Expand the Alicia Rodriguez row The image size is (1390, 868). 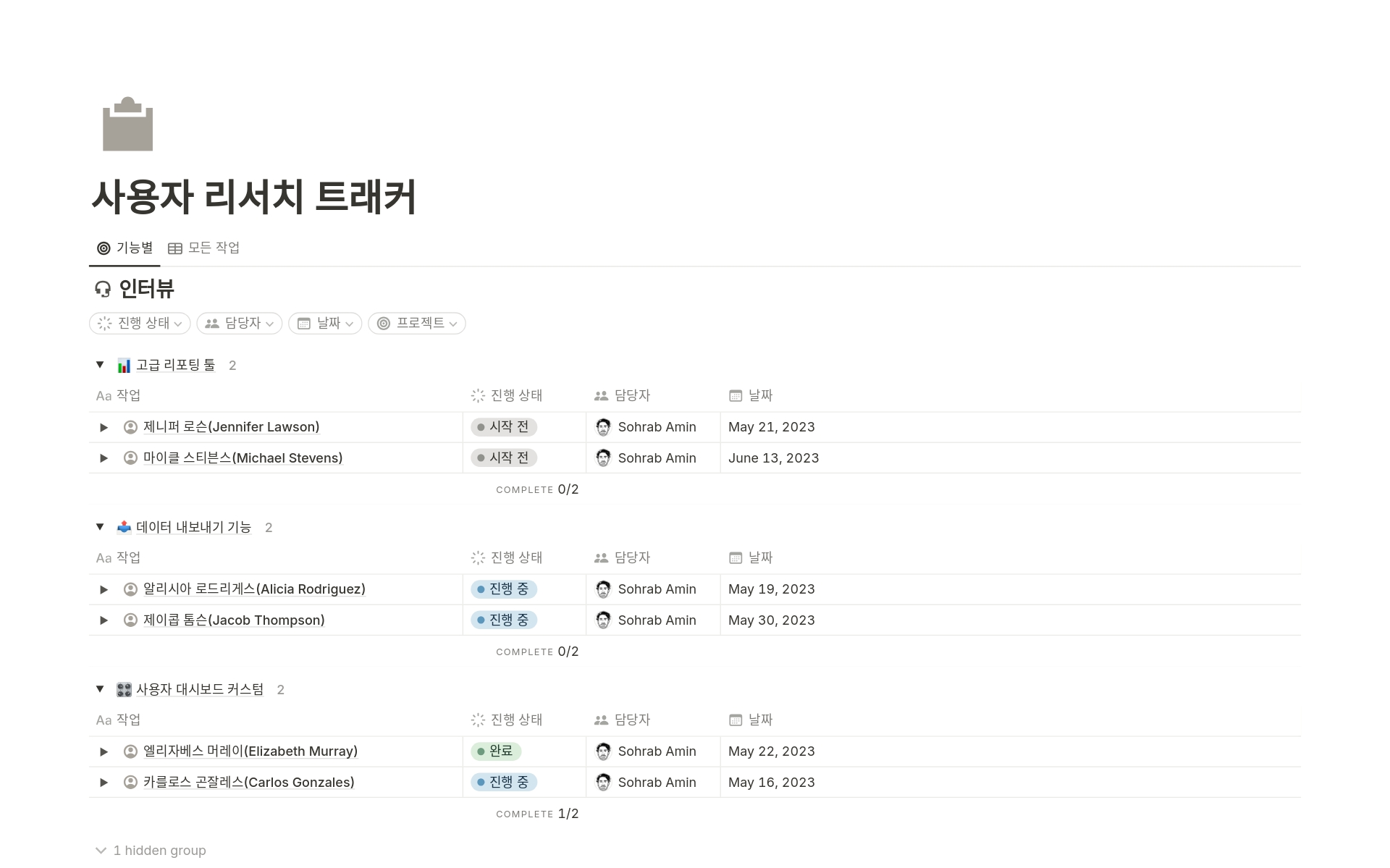click(x=103, y=589)
